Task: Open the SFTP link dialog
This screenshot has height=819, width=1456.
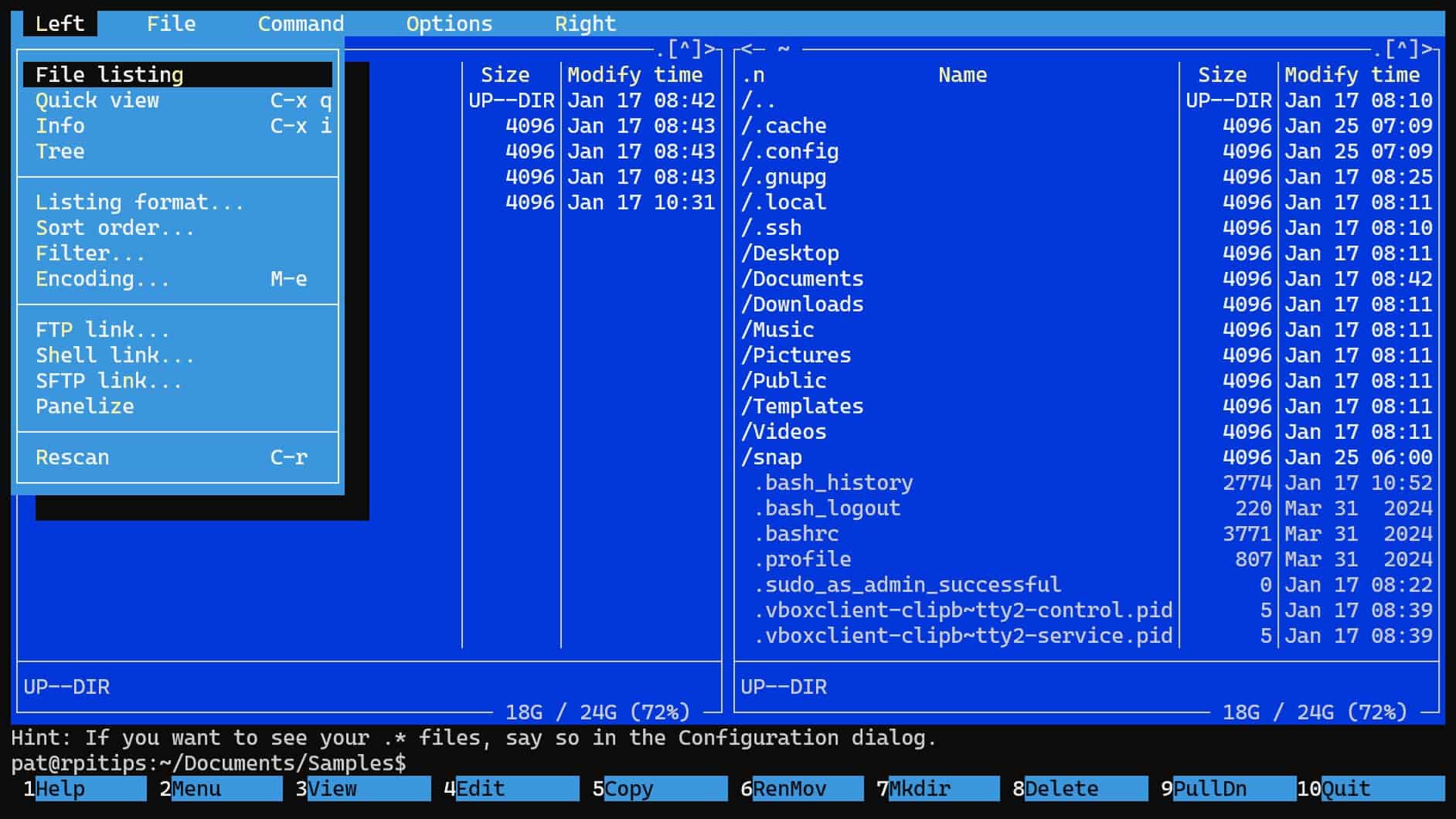Action: pos(108,381)
